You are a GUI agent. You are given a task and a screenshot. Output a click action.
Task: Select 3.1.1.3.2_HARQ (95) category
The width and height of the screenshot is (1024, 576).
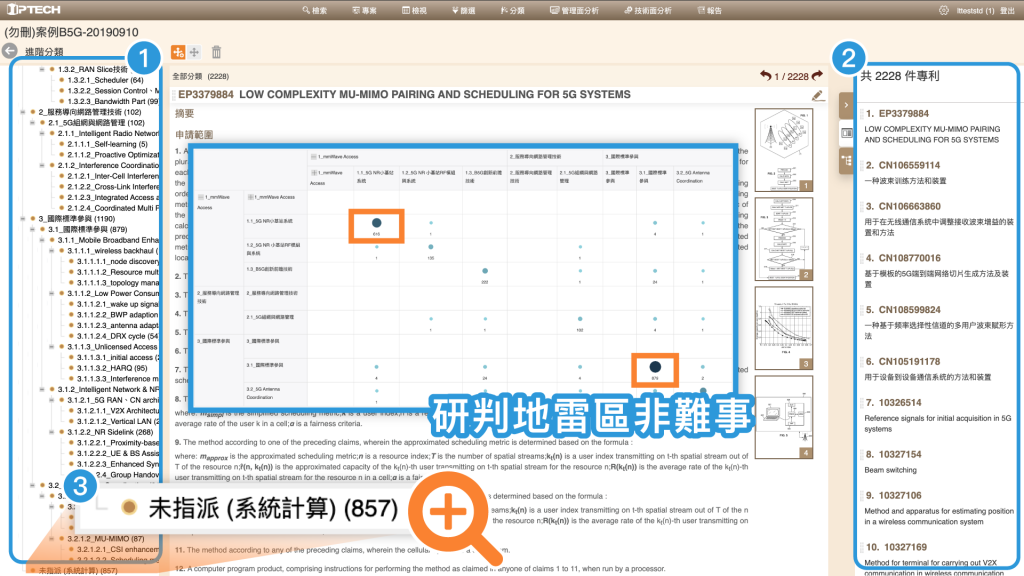112,368
